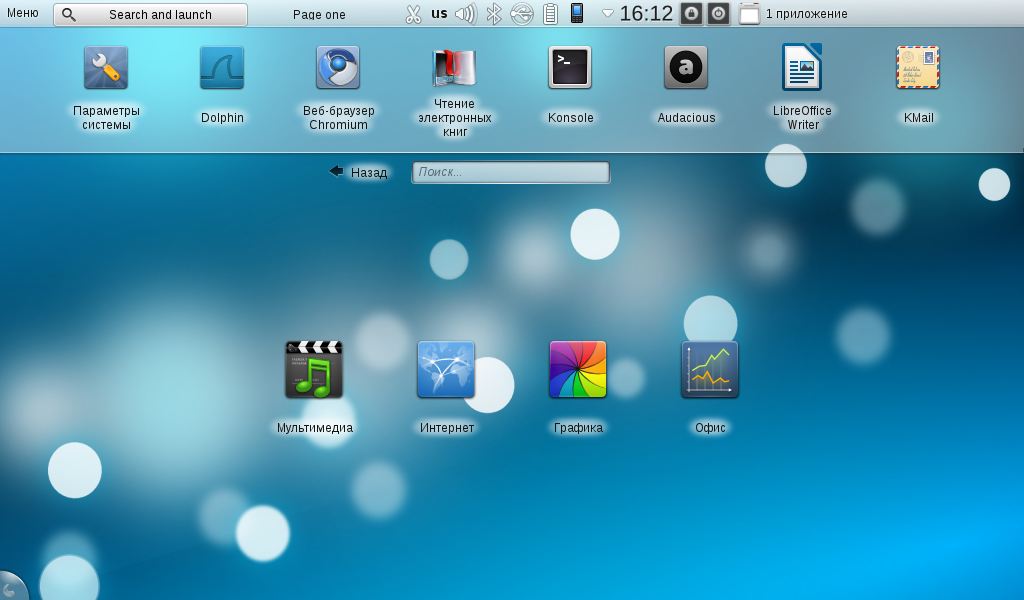Open the Konsole terminal
Screen dimensions: 1024x600
point(570,68)
